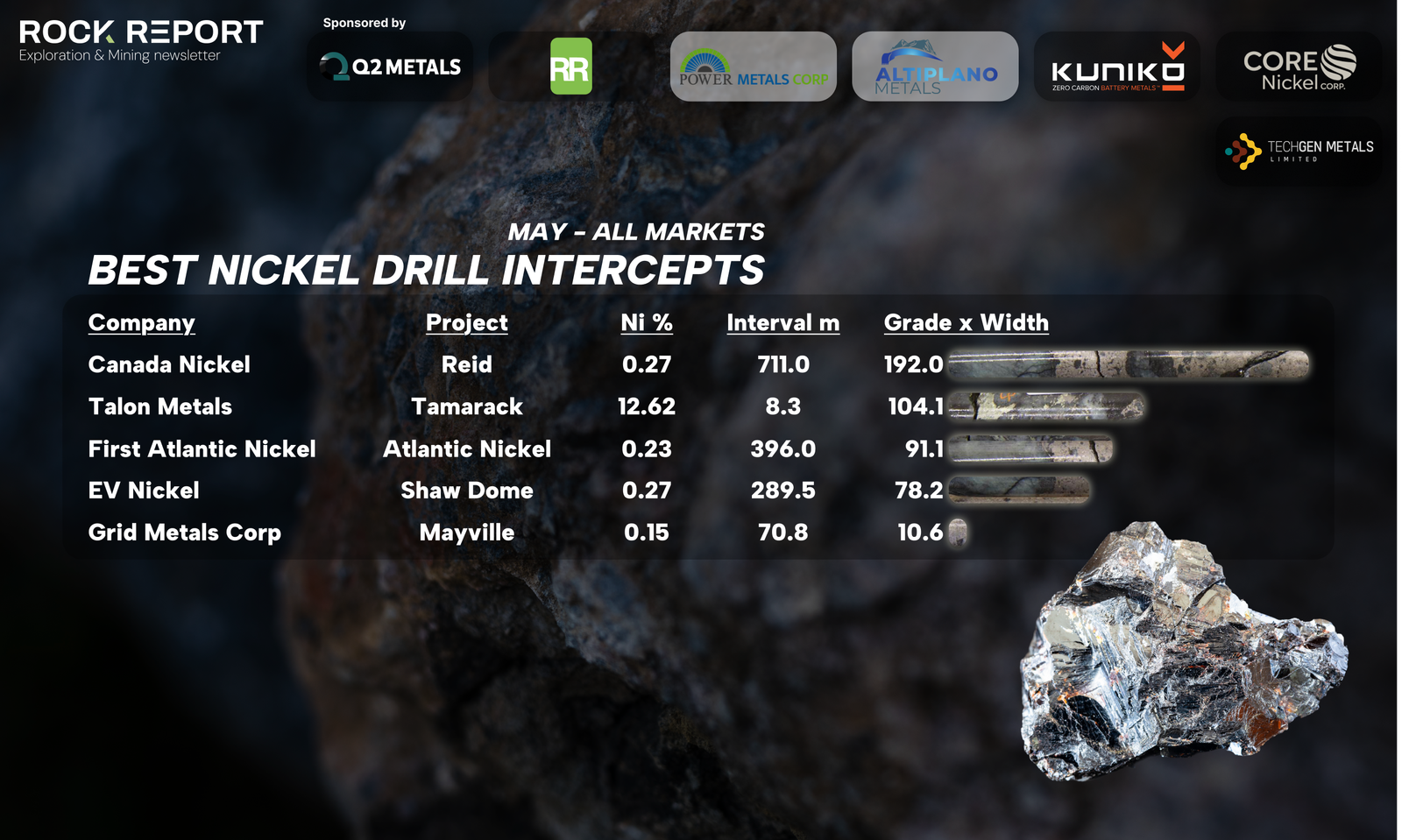Viewport: 1402px width, 840px height.
Task: Select the Canada Nickel company name
Action: point(169,364)
